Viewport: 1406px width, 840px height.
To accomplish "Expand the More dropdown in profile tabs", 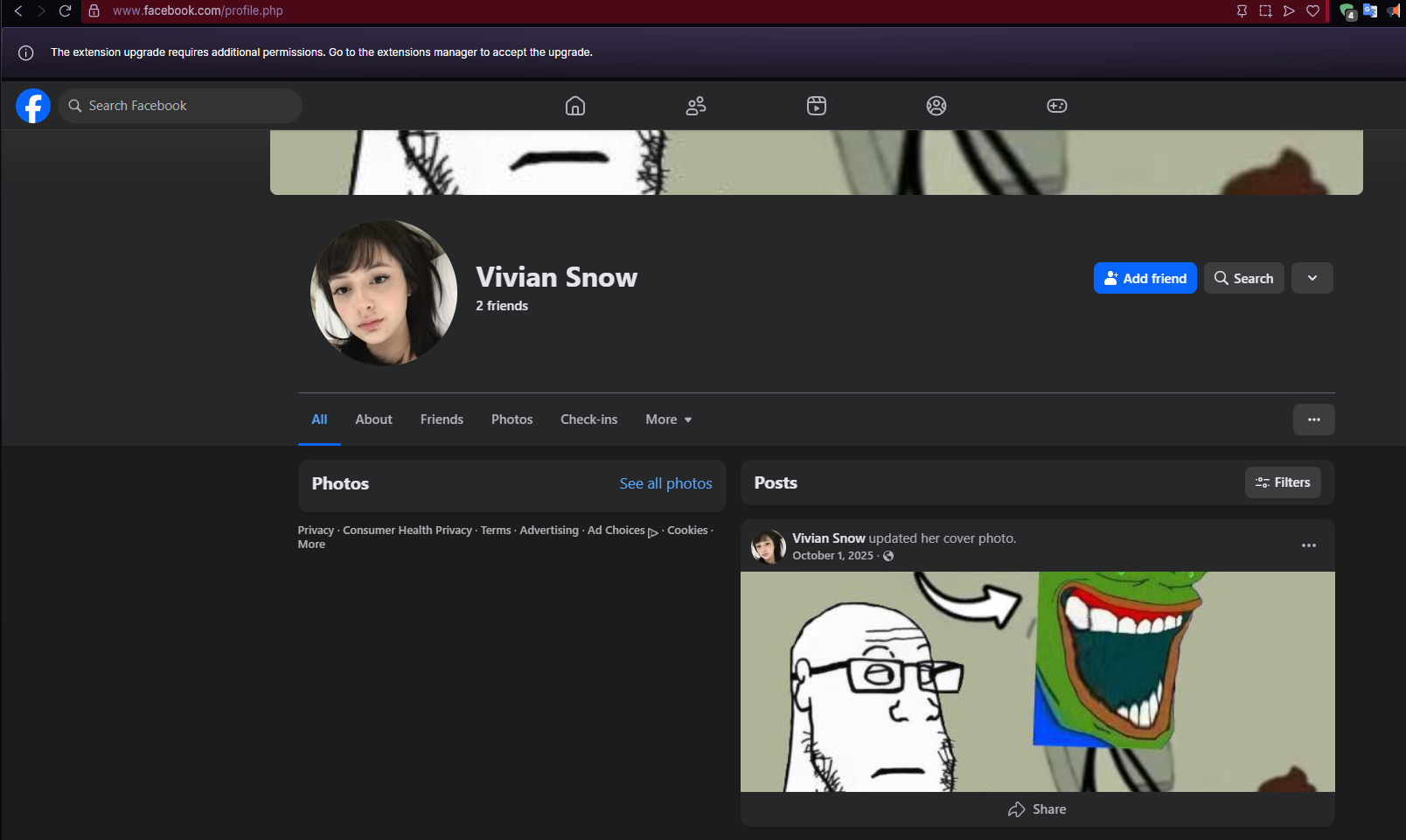I will pos(669,420).
